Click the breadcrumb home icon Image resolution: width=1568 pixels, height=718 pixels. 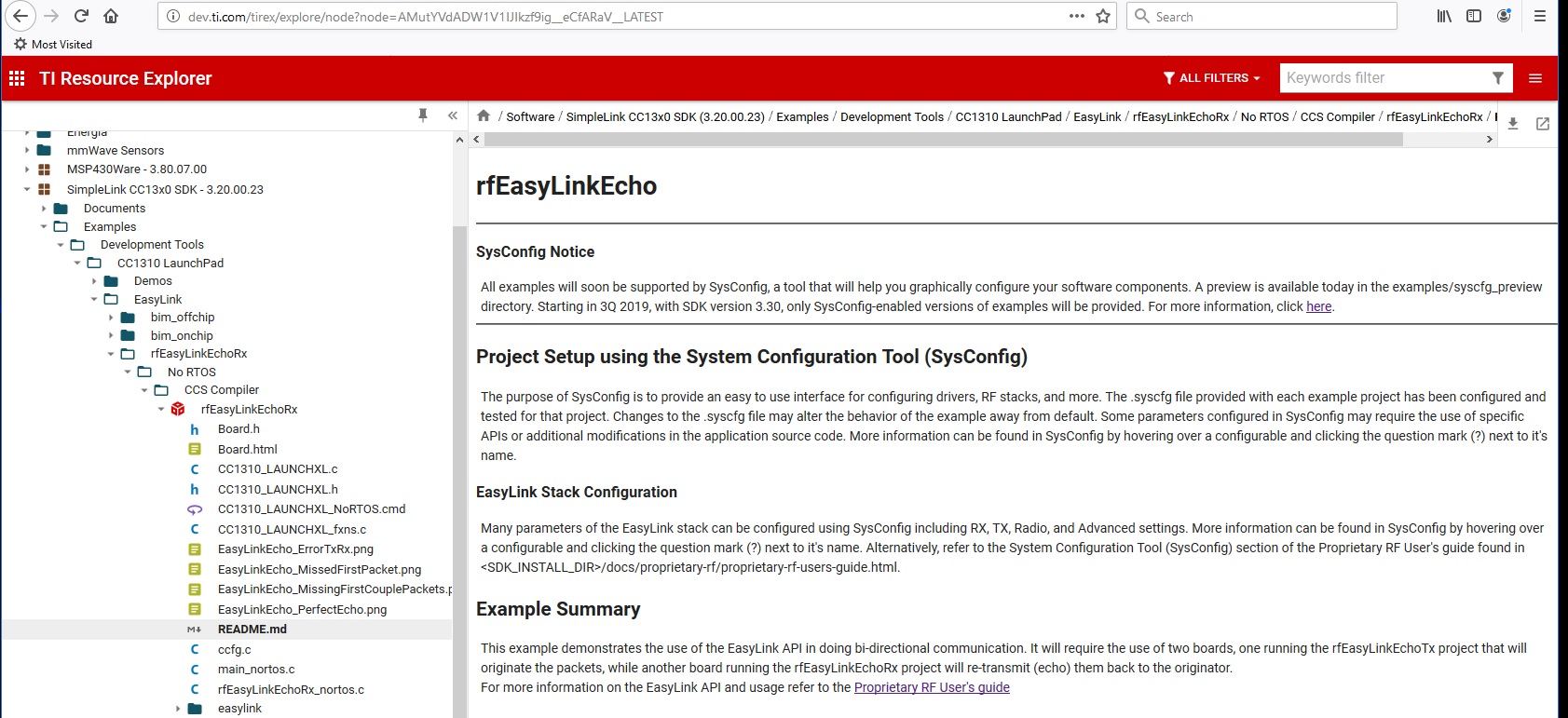(x=484, y=116)
